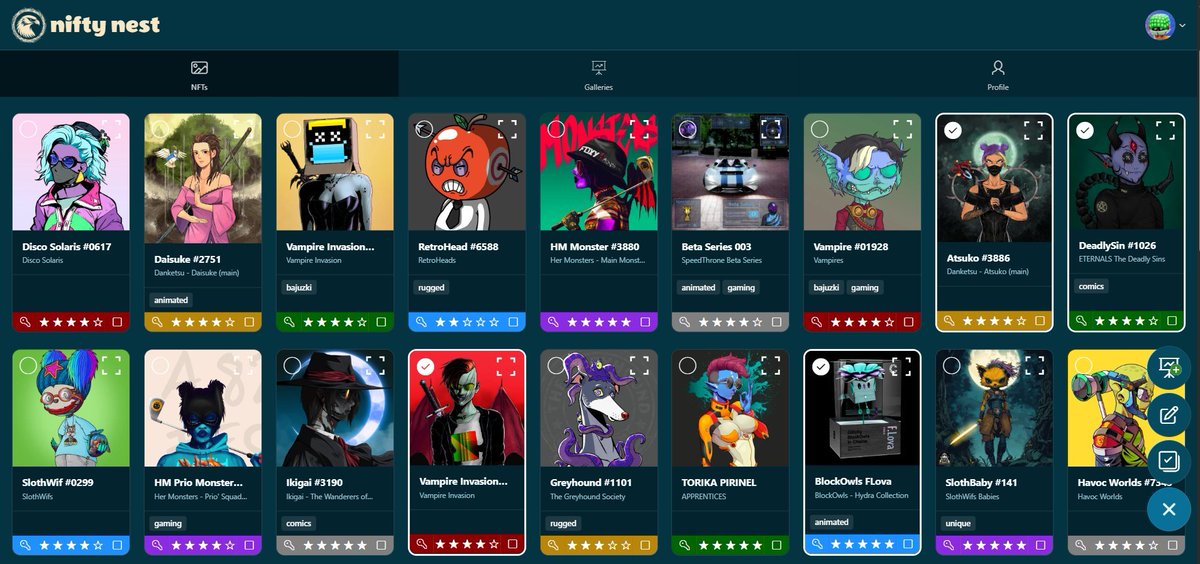1200x564 pixels.
Task: Click the gaming tag on Beta Series 003
Action: pyautogui.click(x=741, y=287)
